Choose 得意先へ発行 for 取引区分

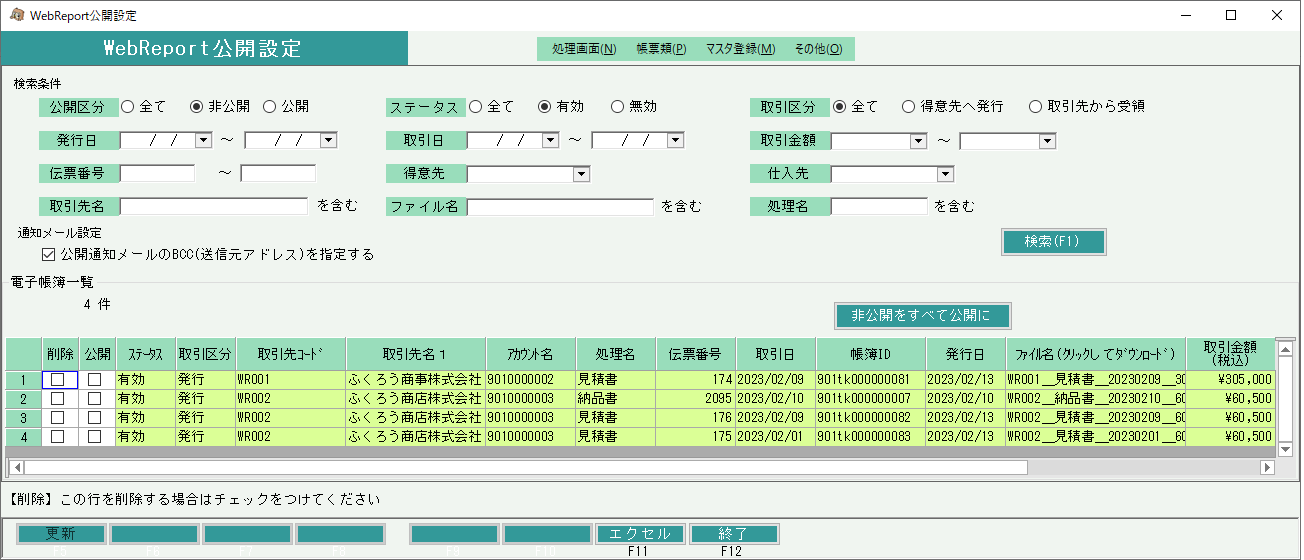tap(908, 106)
